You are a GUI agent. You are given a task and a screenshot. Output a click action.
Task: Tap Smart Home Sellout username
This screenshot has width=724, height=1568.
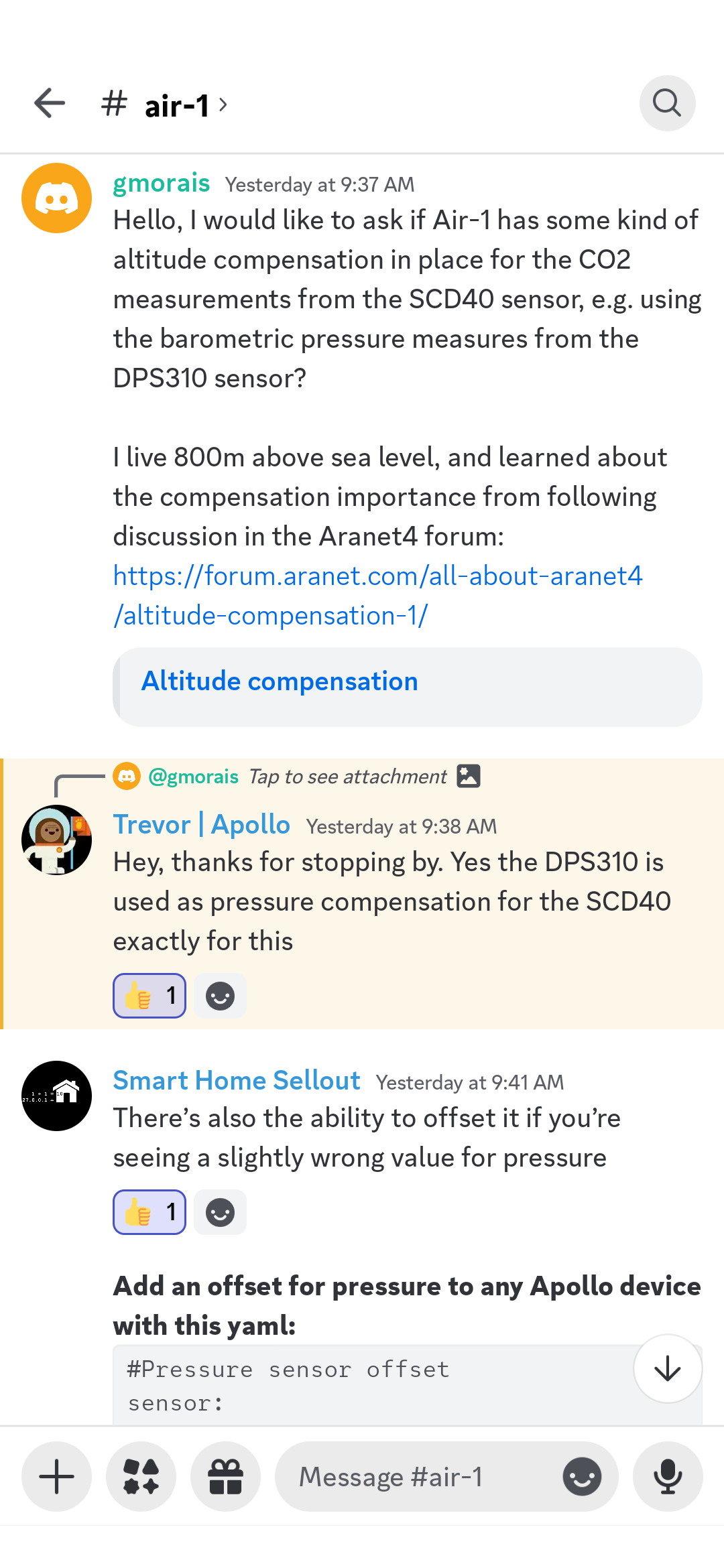click(237, 1080)
